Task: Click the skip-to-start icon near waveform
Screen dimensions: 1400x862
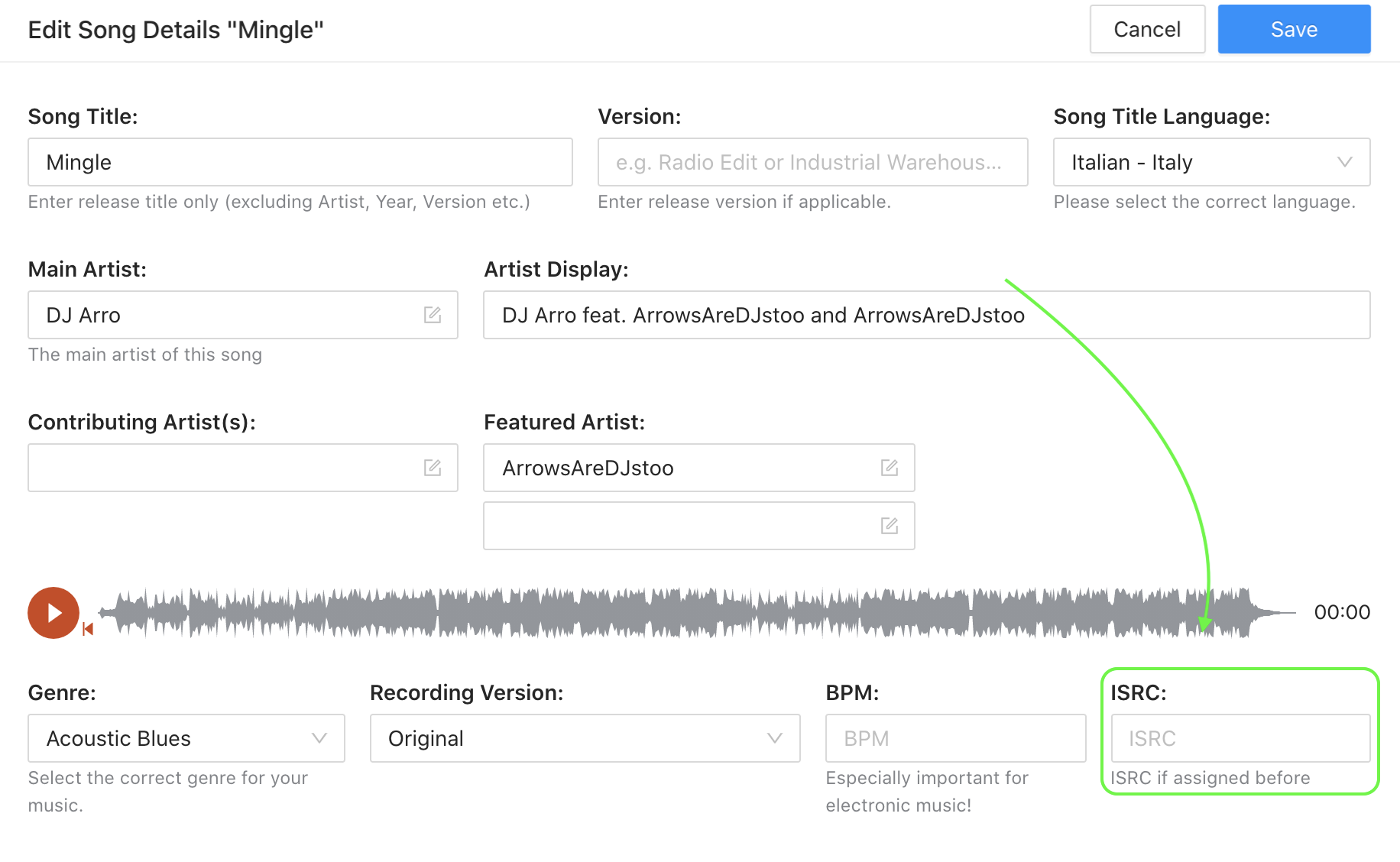Action: point(88,629)
